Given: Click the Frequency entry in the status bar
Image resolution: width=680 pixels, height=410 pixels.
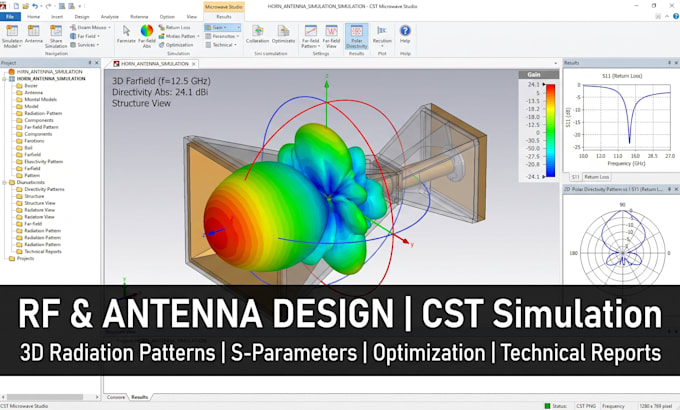Looking at the screenshot, I should tap(613, 406).
